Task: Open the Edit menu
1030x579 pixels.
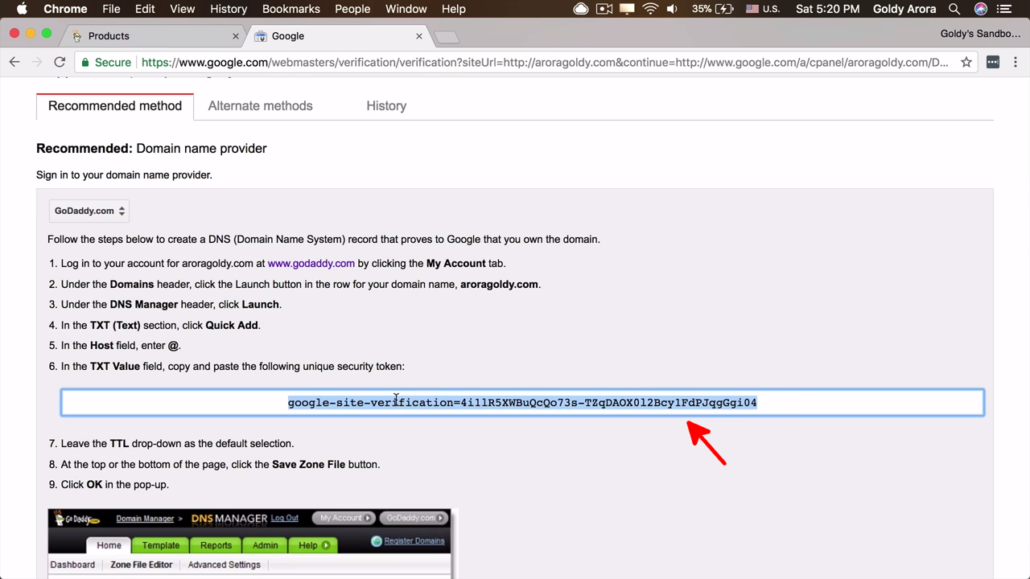Action: (x=145, y=9)
